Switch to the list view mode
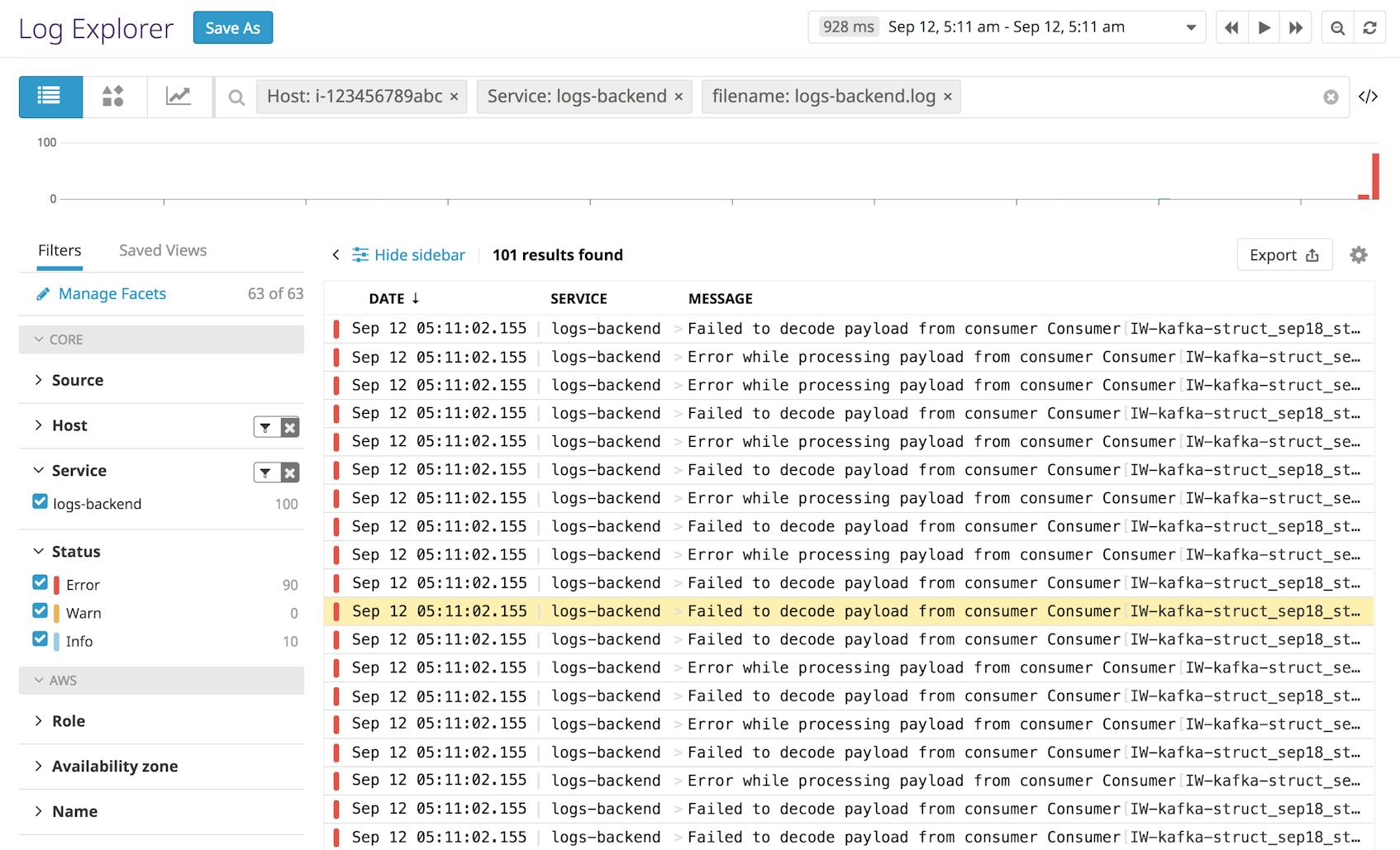Screen dimensions: 1400x850 (50, 97)
